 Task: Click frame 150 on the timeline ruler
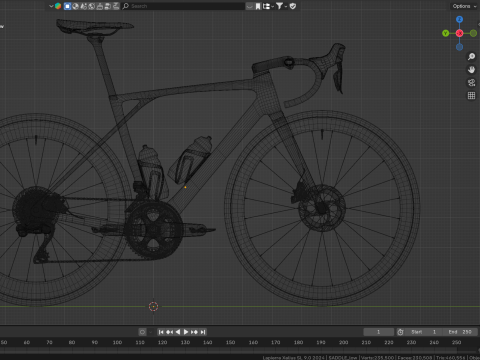(230, 342)
